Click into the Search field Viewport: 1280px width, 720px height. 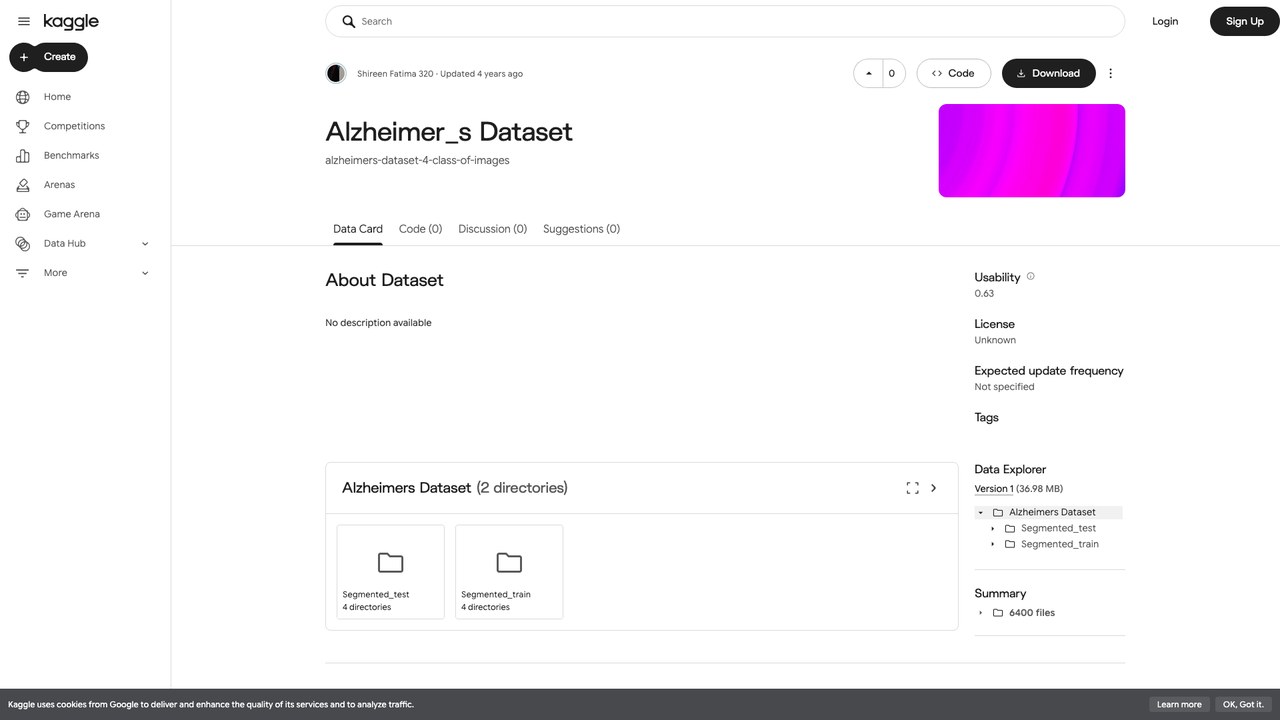725,21
